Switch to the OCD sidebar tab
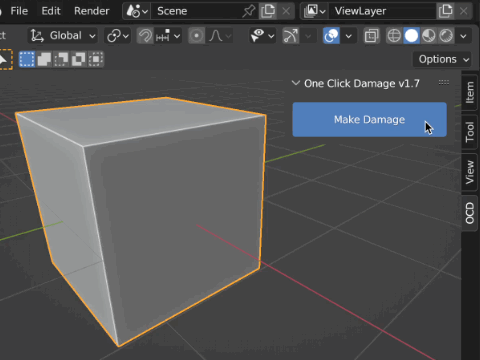The image size is (480, 360). [470, 213]
